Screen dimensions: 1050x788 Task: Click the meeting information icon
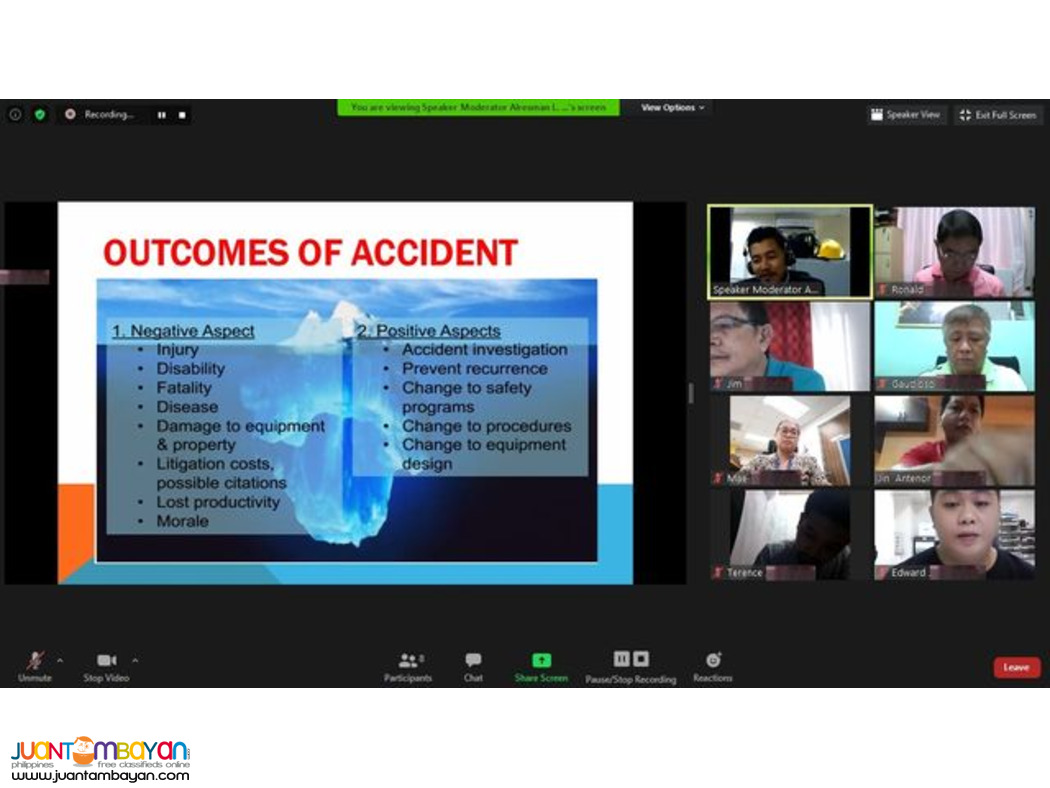(14, 115)
